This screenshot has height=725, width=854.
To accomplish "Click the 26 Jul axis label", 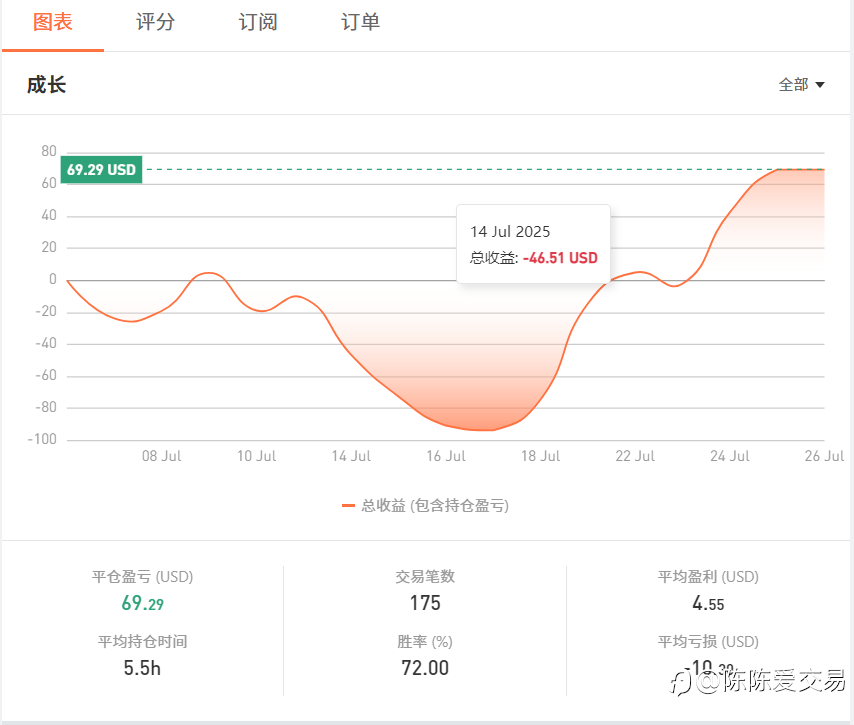I will click(824, 456).
